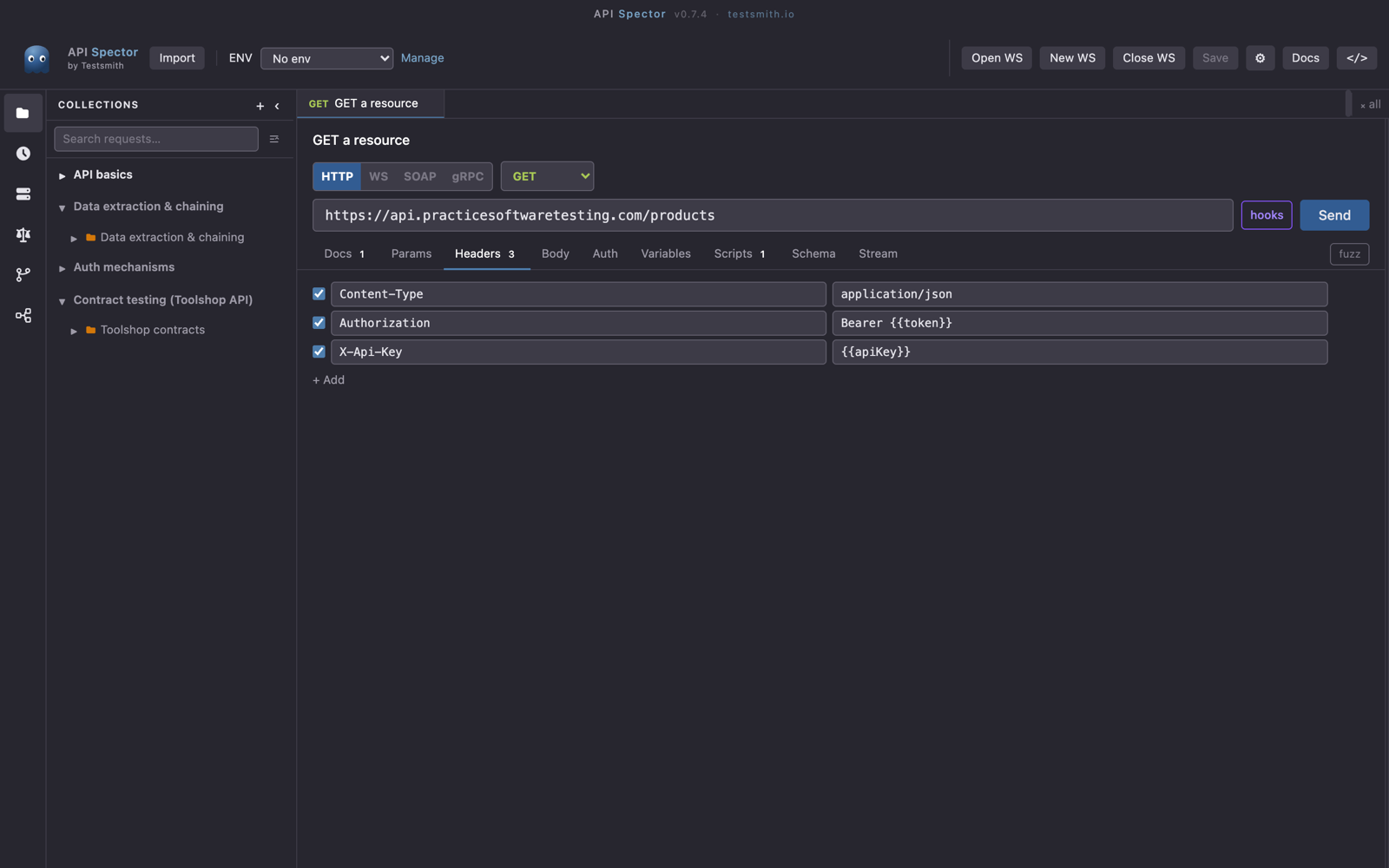Click the Manage environments link
The image size is (1389, 868).
423,58
